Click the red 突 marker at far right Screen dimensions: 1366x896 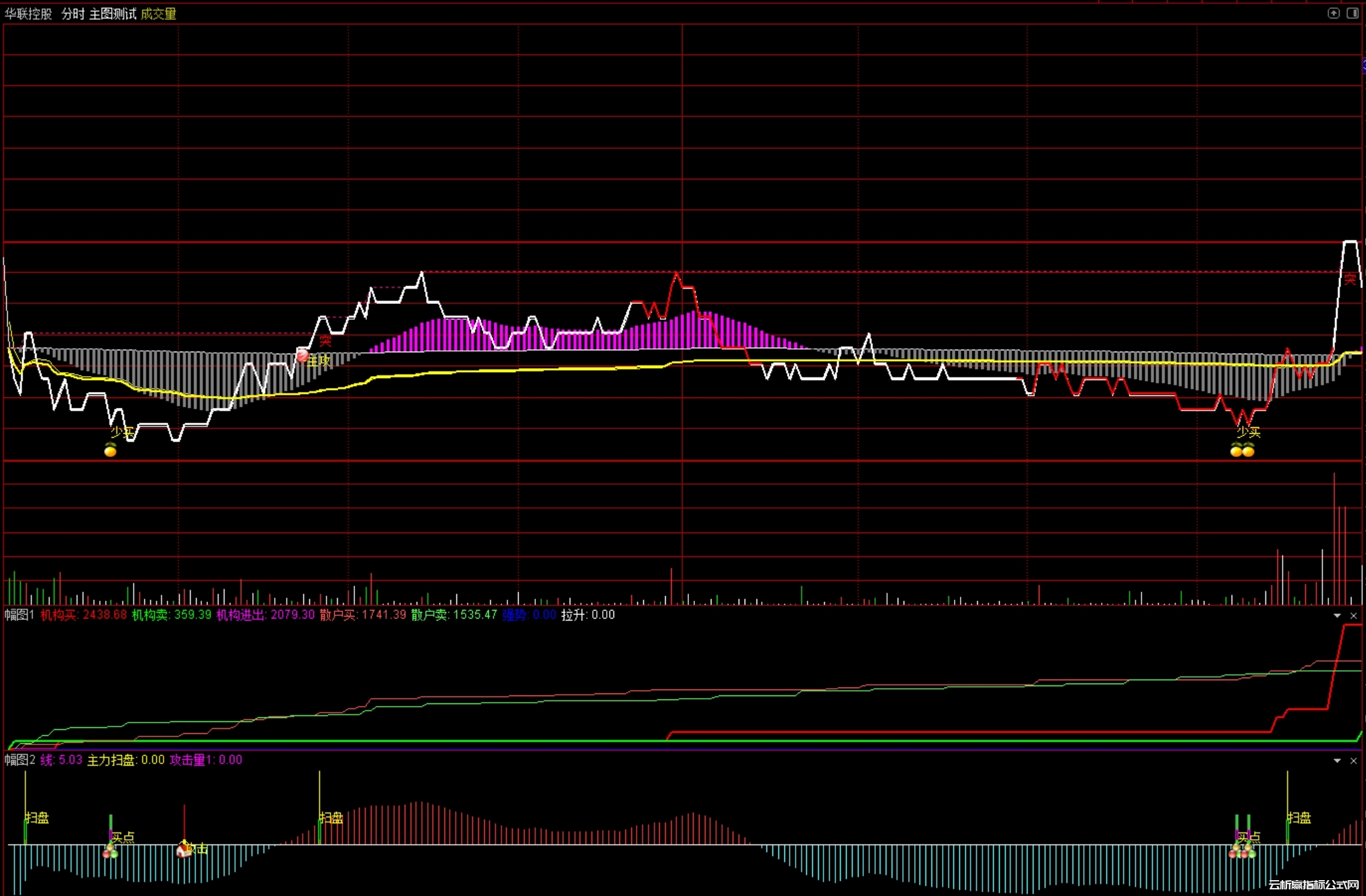point(1349,279)
